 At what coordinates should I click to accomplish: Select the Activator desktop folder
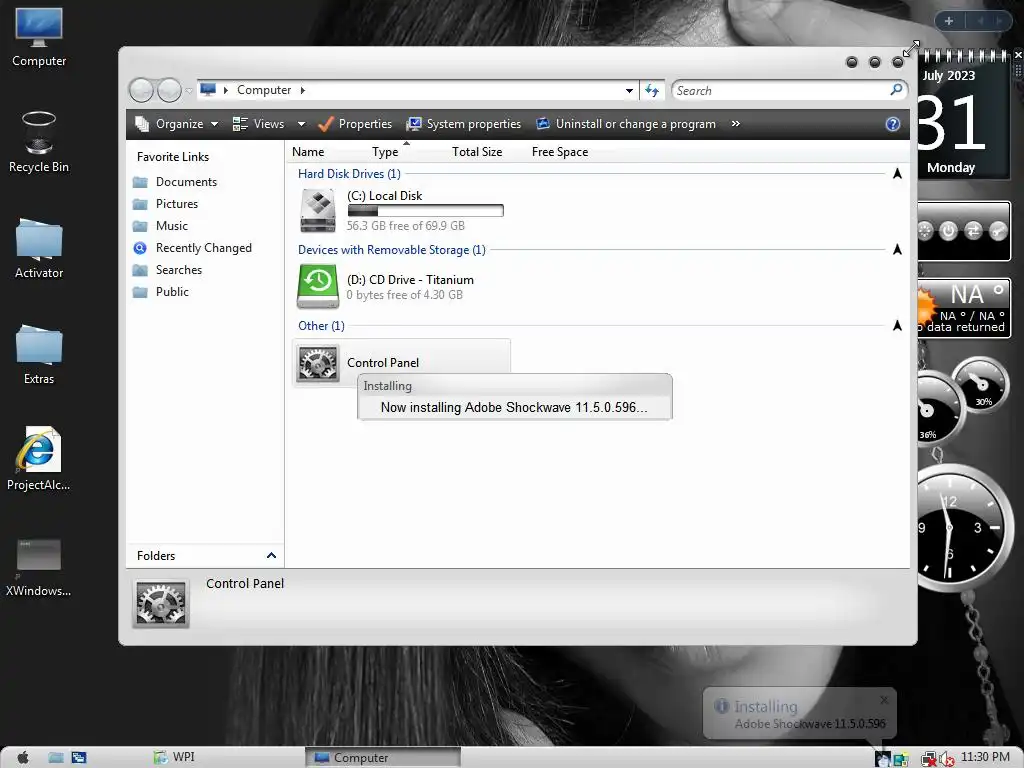[x=39, y=249]
